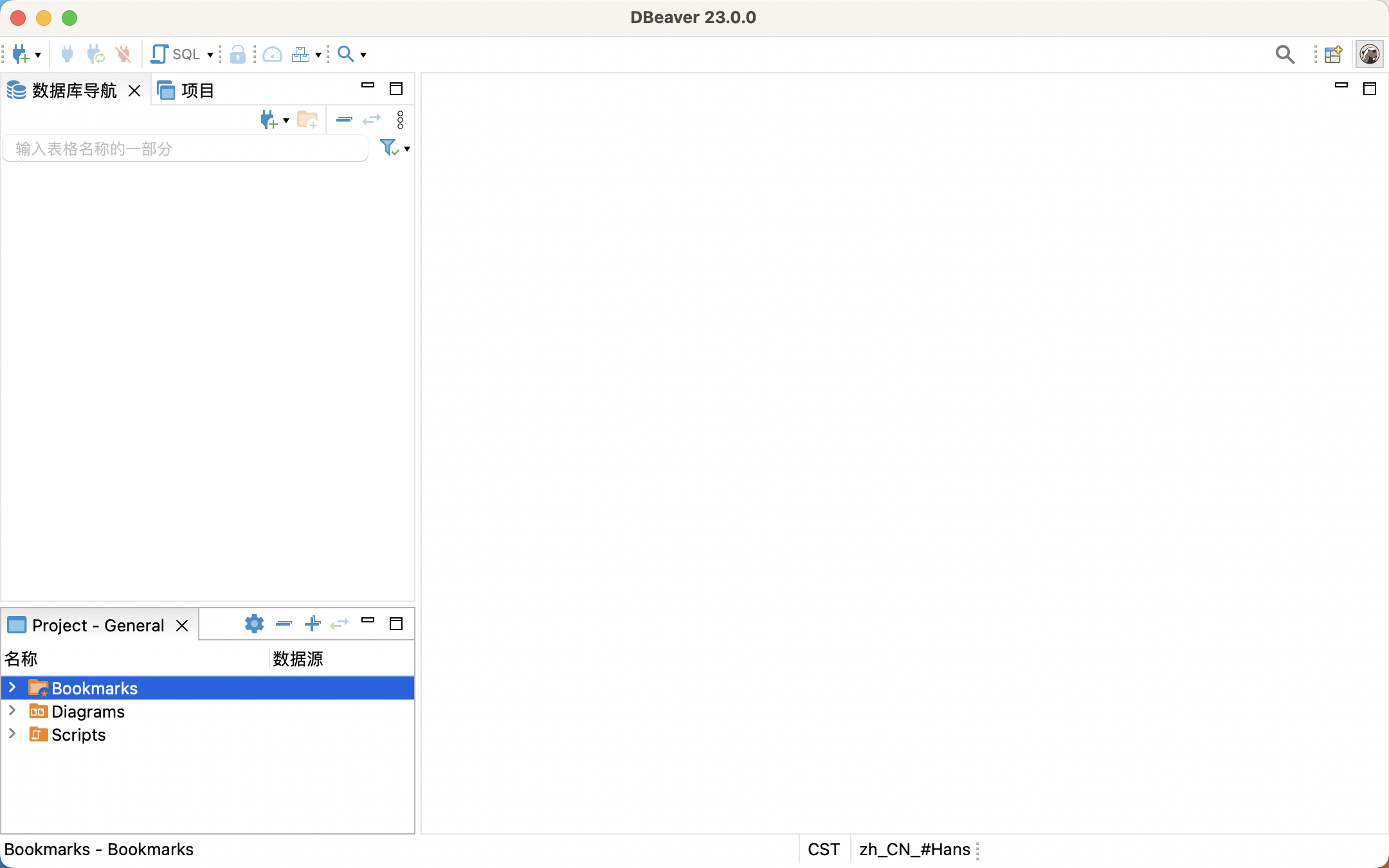1389x868 pixels.
Task: Click new connection icon in navigator toolbar
Action: (269, 120)
